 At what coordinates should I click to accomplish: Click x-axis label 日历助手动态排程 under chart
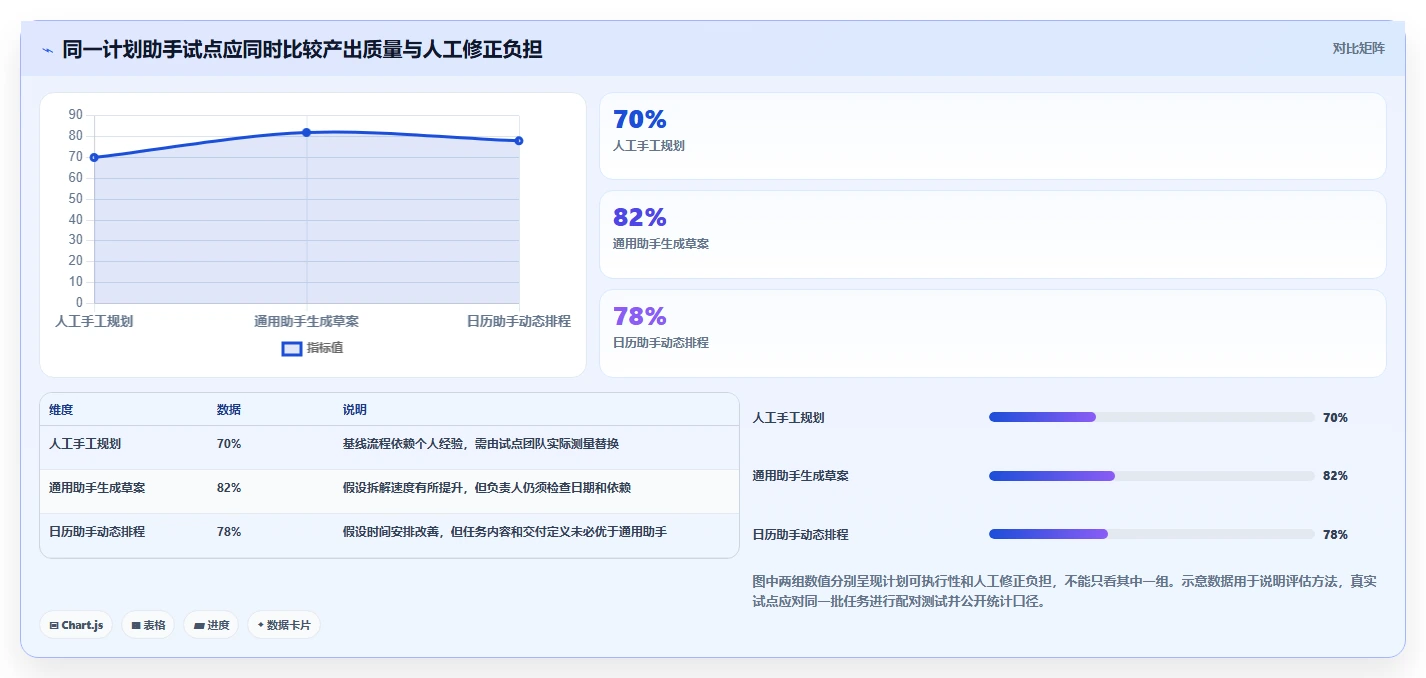tap(519, 321)
